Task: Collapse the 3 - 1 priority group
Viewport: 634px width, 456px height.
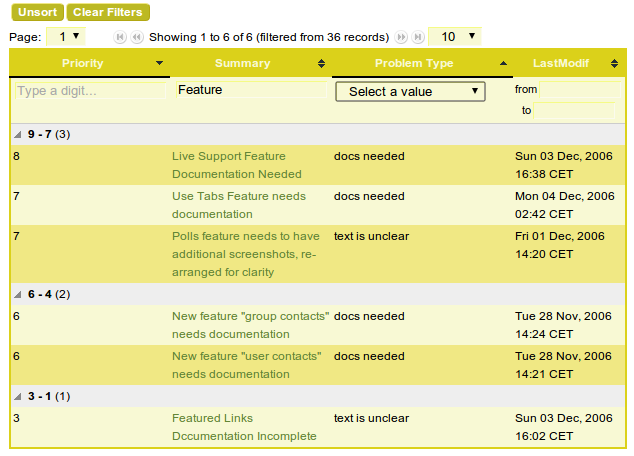Action: click(x=19, y=397)
